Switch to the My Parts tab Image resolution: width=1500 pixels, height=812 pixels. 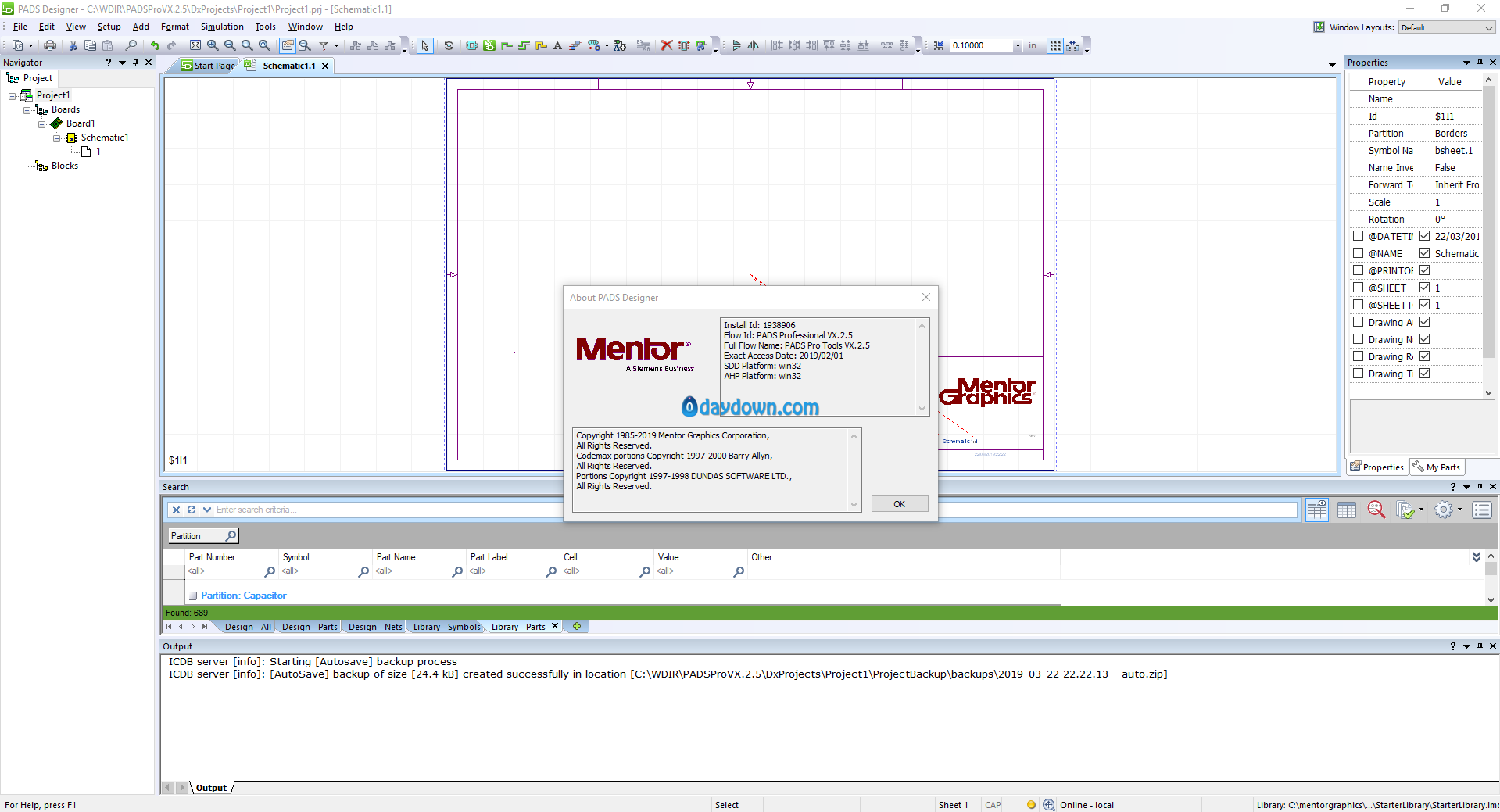[x=1437, y=467]
